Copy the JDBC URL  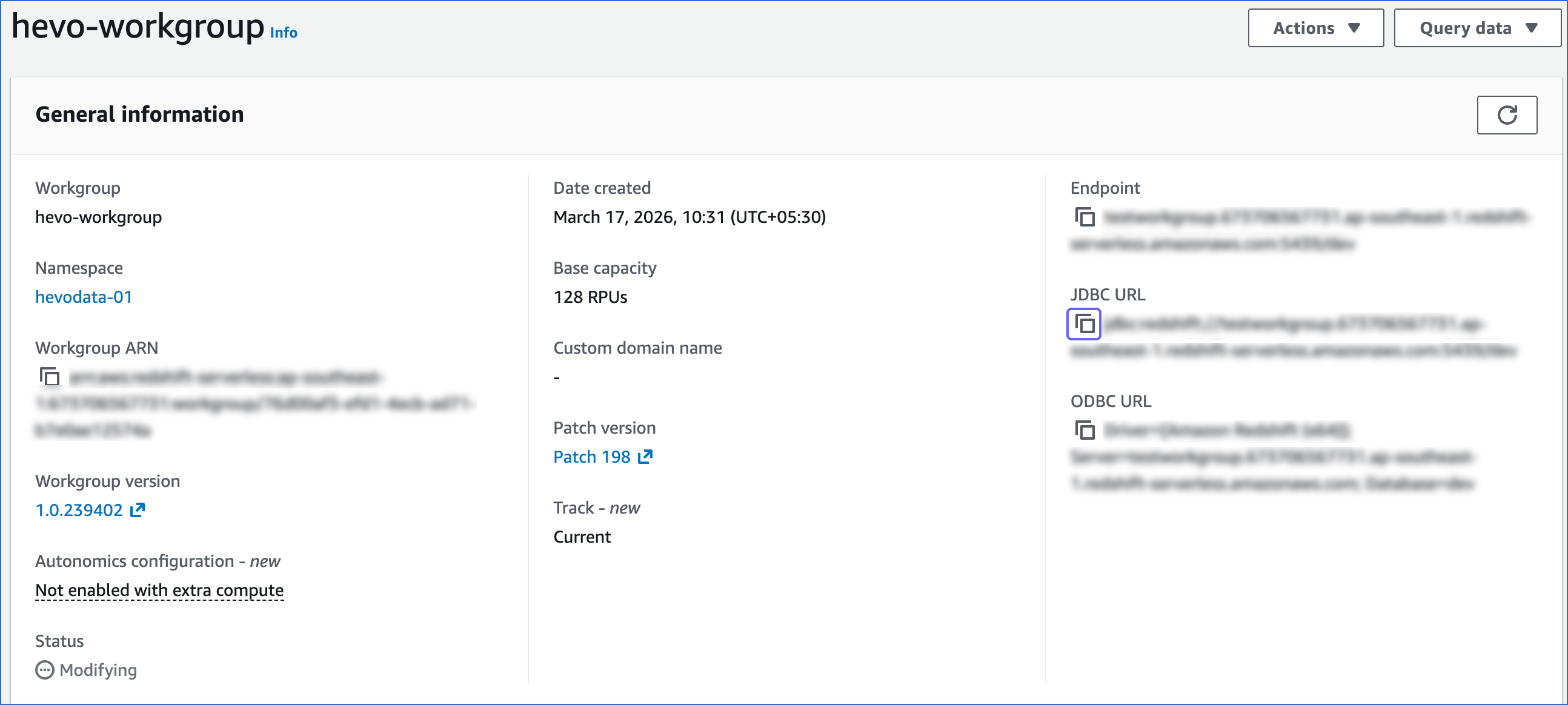tap(1085, 325)
